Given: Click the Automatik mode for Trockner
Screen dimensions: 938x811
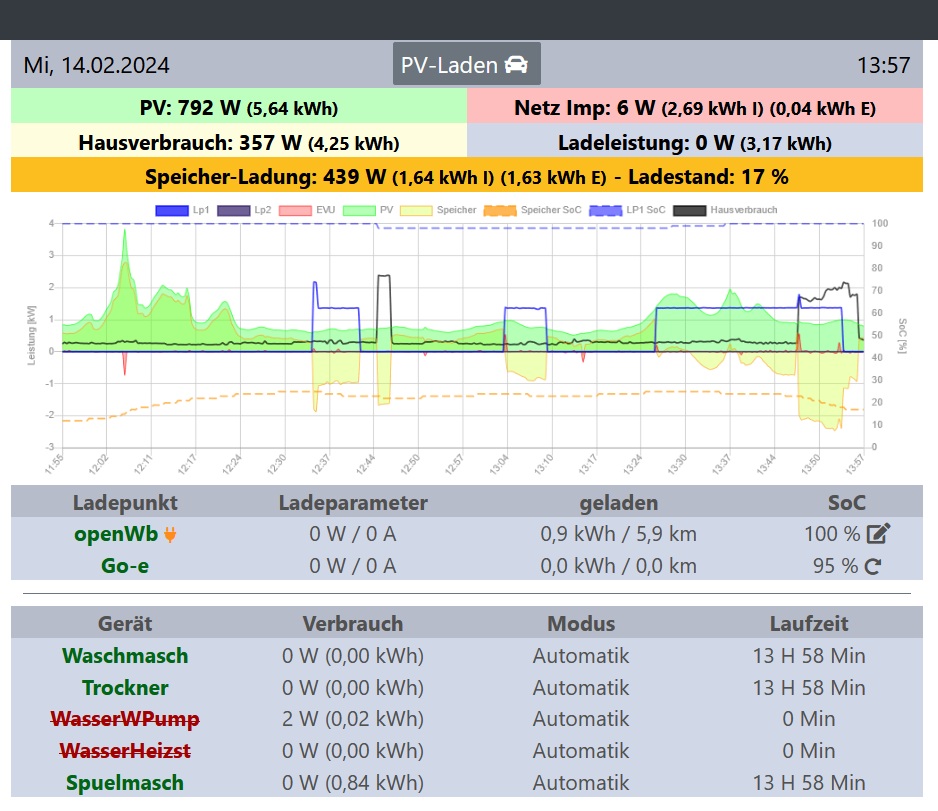Looking at the screenshot, I should tap(581, 688).
